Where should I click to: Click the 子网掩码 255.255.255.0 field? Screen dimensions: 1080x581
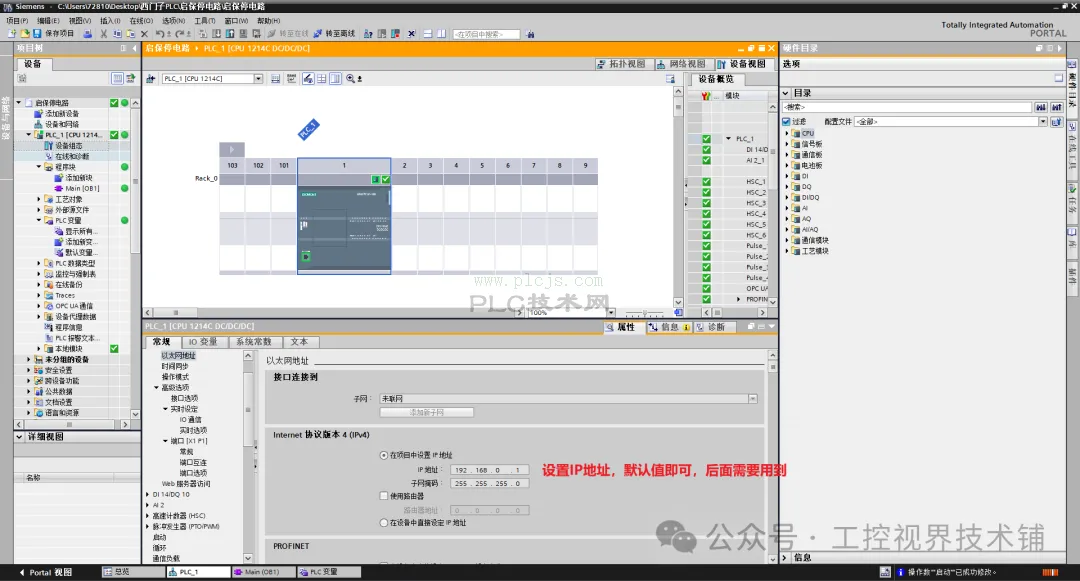(x=490, y=483)
